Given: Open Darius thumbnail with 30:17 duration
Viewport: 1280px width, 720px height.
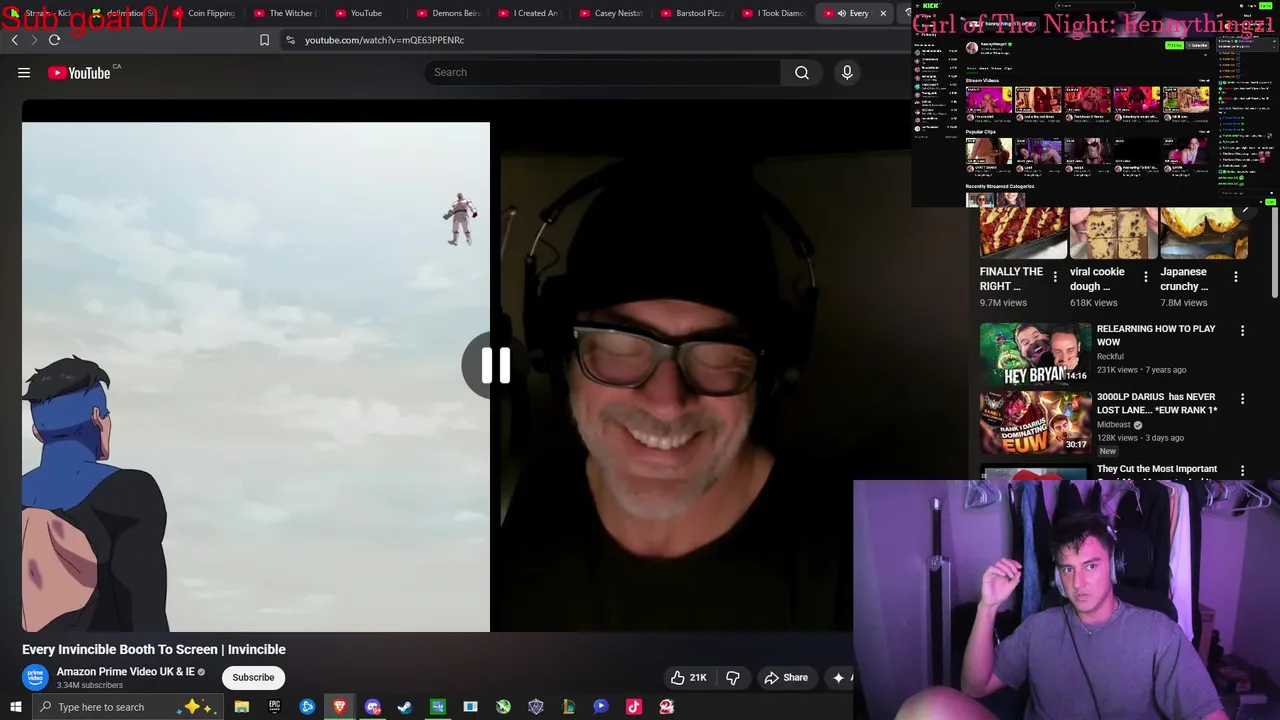Looking at the screenshot, I should tap(1035, 421).
